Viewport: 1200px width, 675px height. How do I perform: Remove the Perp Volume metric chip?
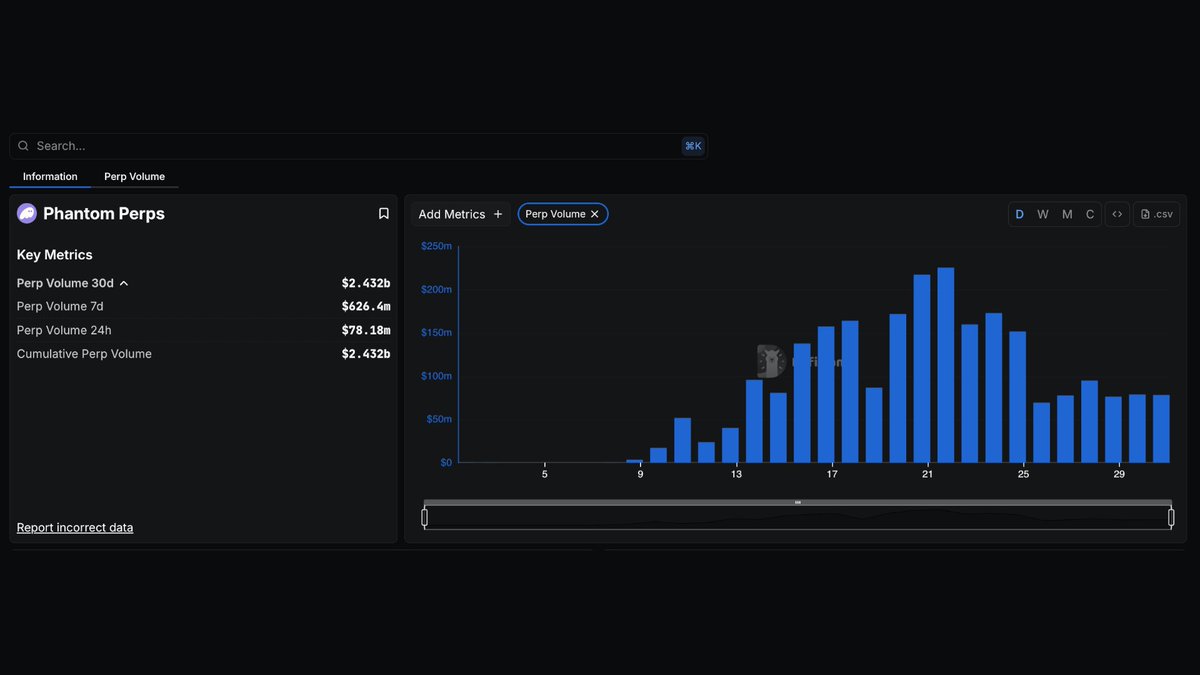(594, 214)
